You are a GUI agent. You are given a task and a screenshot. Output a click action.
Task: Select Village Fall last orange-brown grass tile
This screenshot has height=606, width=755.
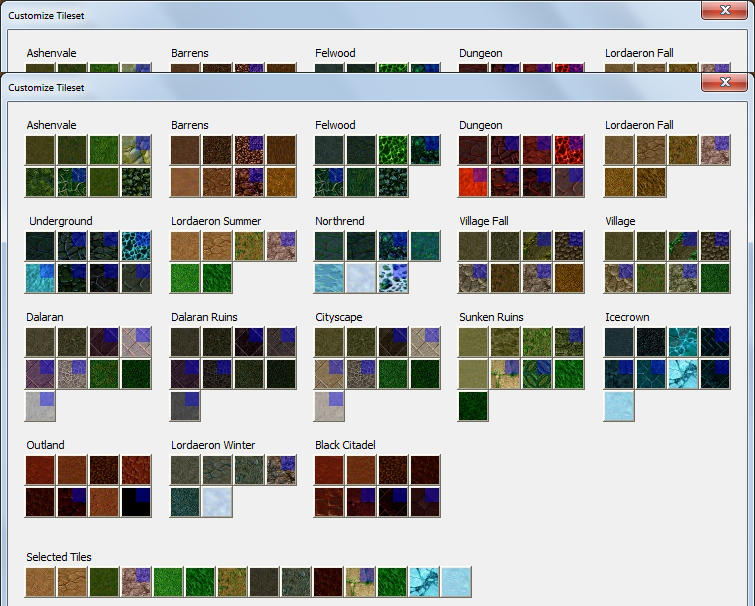point(569,278)
